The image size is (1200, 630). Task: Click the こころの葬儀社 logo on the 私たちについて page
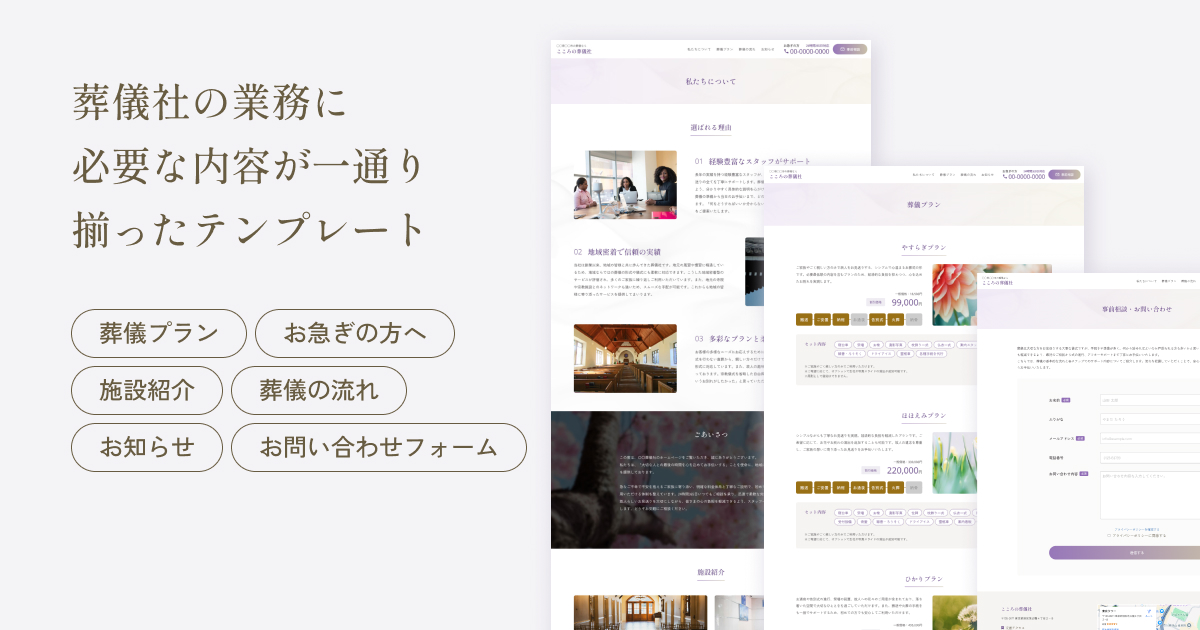click(x=573, y=49)
